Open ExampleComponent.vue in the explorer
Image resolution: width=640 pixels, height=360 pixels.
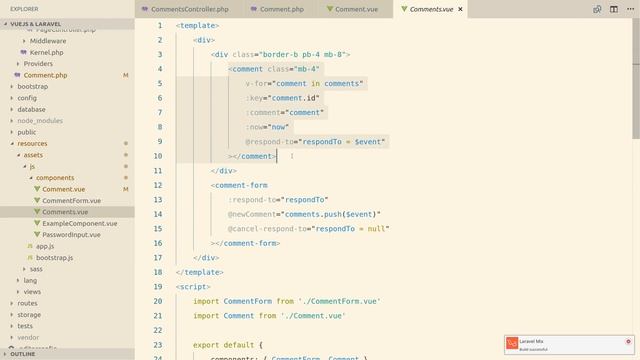[80, 224]
